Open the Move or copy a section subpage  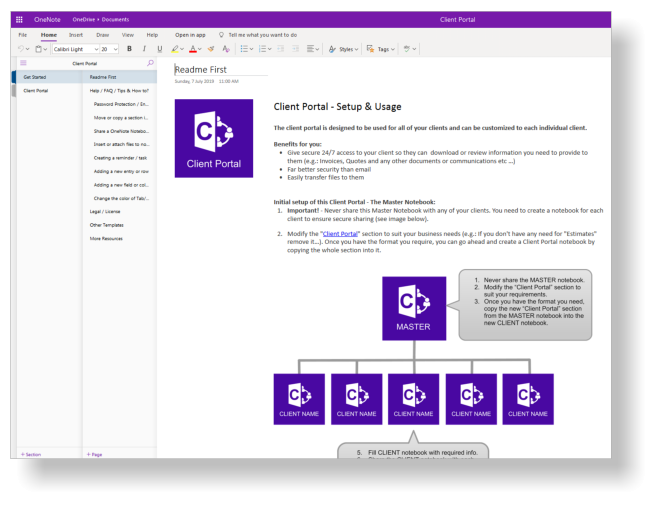[120, 118]
